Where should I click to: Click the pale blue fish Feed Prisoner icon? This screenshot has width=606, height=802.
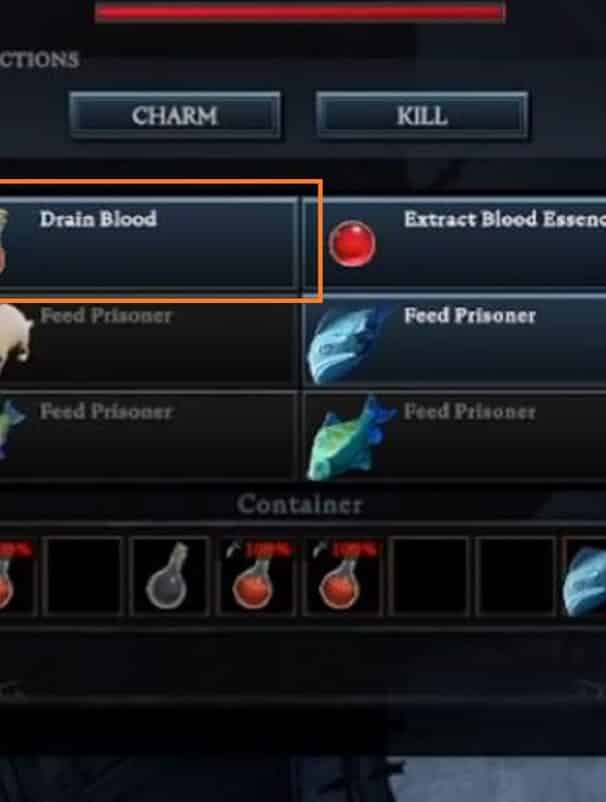point(348,343)
